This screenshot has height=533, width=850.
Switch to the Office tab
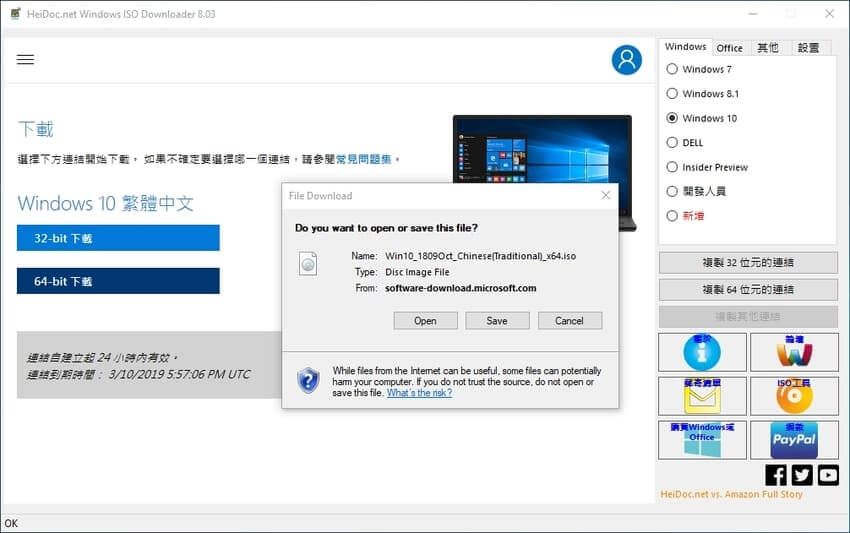point(730,48)
